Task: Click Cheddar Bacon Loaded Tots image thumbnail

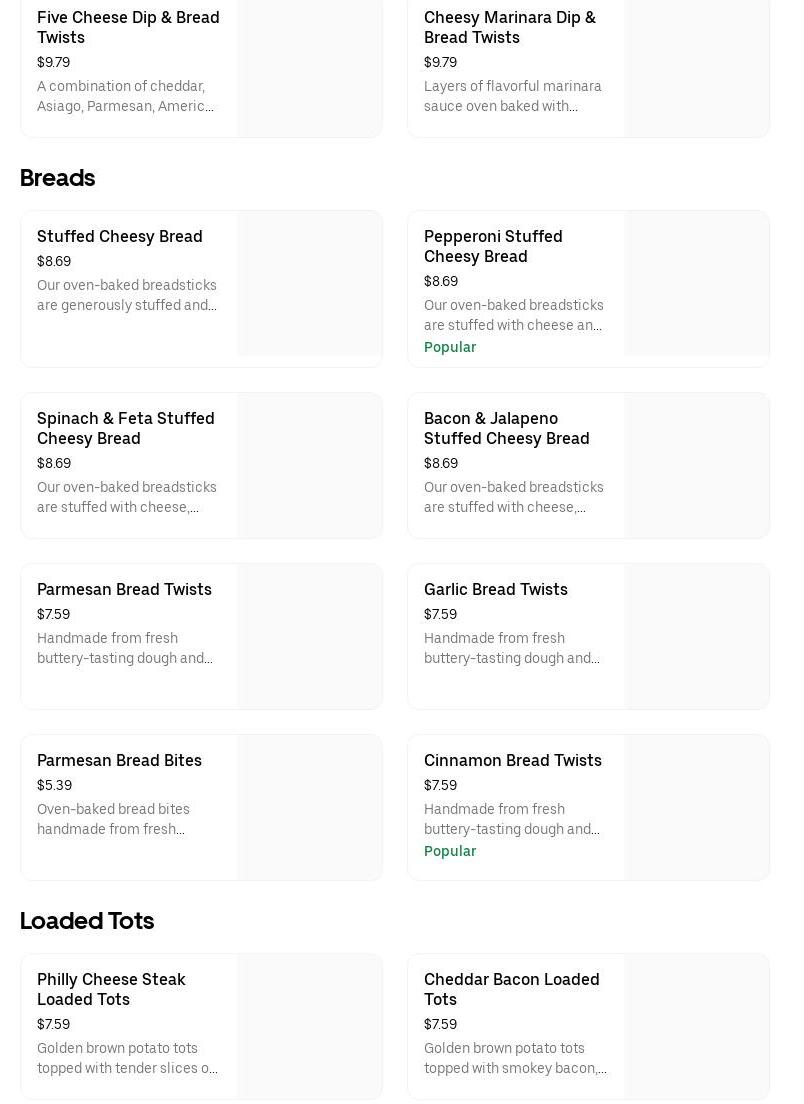Action: tap(697, 1027)
